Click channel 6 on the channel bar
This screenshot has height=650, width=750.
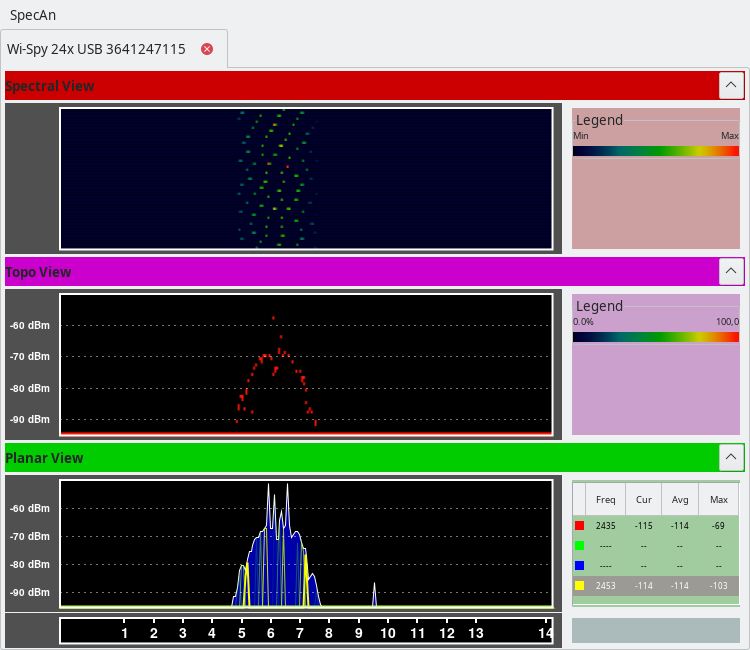(x=271, y=633)
